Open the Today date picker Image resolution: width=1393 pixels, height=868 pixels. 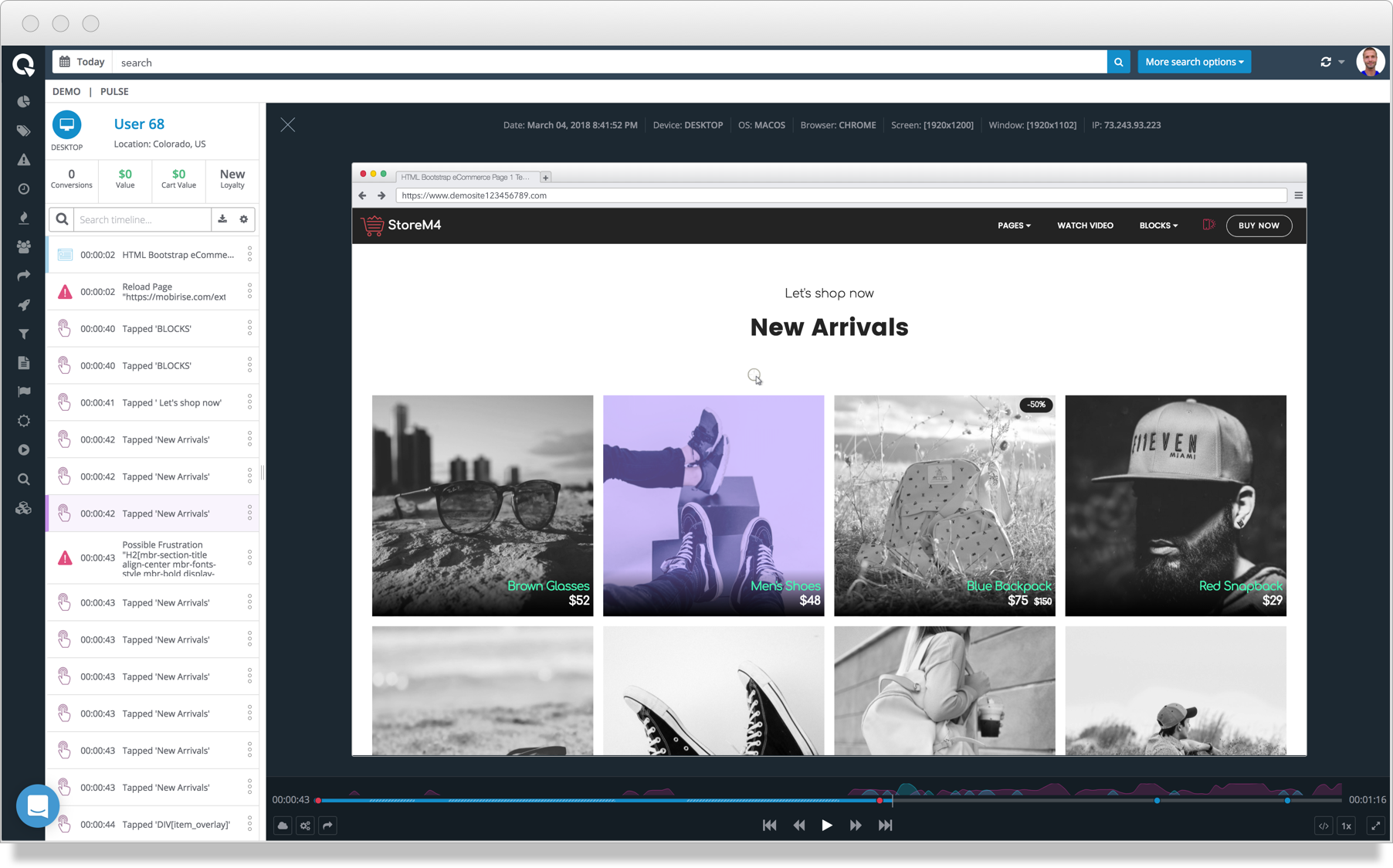click(x=83, y=62)
